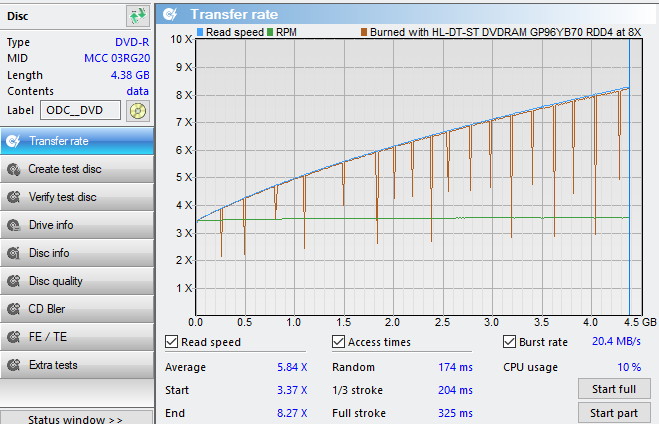
Task: Toggle the Access times checkbox
Action: coord(339,342)
